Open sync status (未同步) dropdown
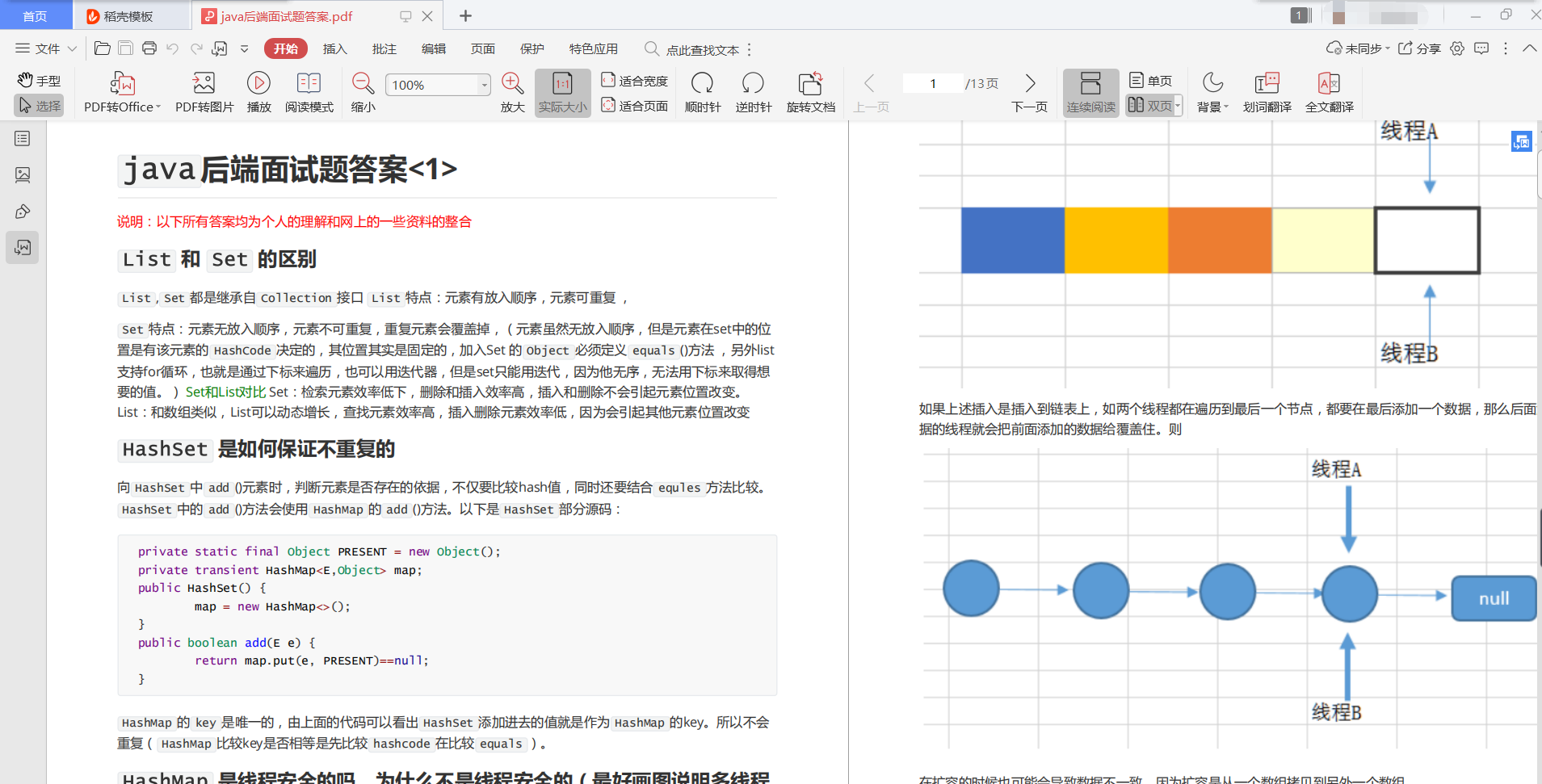This screenshot has height=784, width=1542. click(1358, 48)
